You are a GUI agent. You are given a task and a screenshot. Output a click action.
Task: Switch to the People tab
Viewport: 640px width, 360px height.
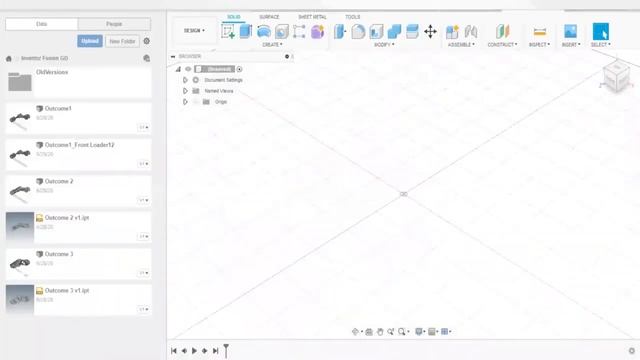(x=114, y=24)
